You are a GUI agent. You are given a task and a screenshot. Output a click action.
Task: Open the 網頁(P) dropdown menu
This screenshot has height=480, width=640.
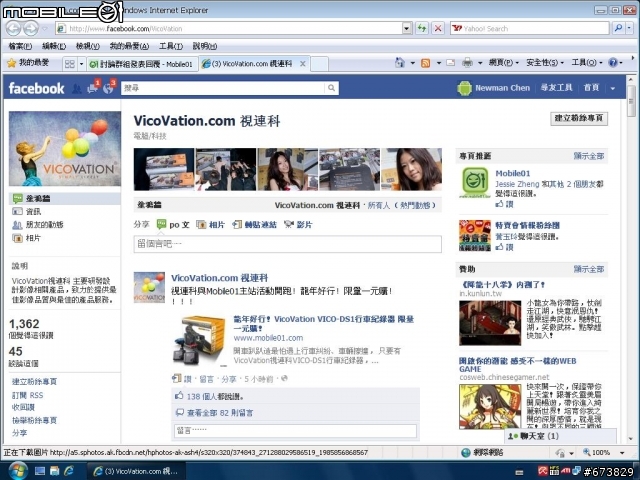504,62
